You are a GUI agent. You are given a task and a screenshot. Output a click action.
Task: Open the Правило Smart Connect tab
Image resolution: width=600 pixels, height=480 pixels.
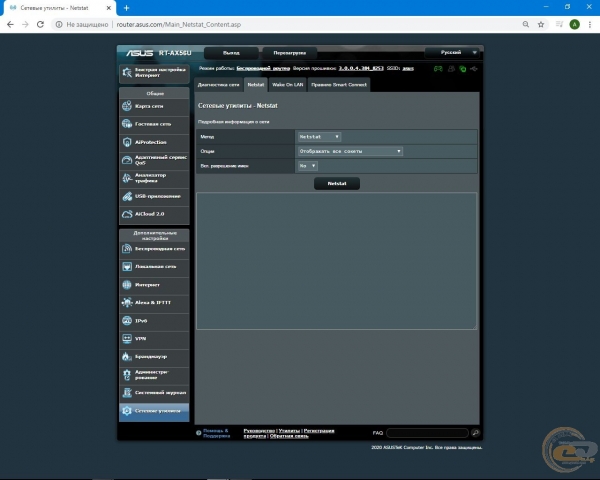(x=339, y=85)
